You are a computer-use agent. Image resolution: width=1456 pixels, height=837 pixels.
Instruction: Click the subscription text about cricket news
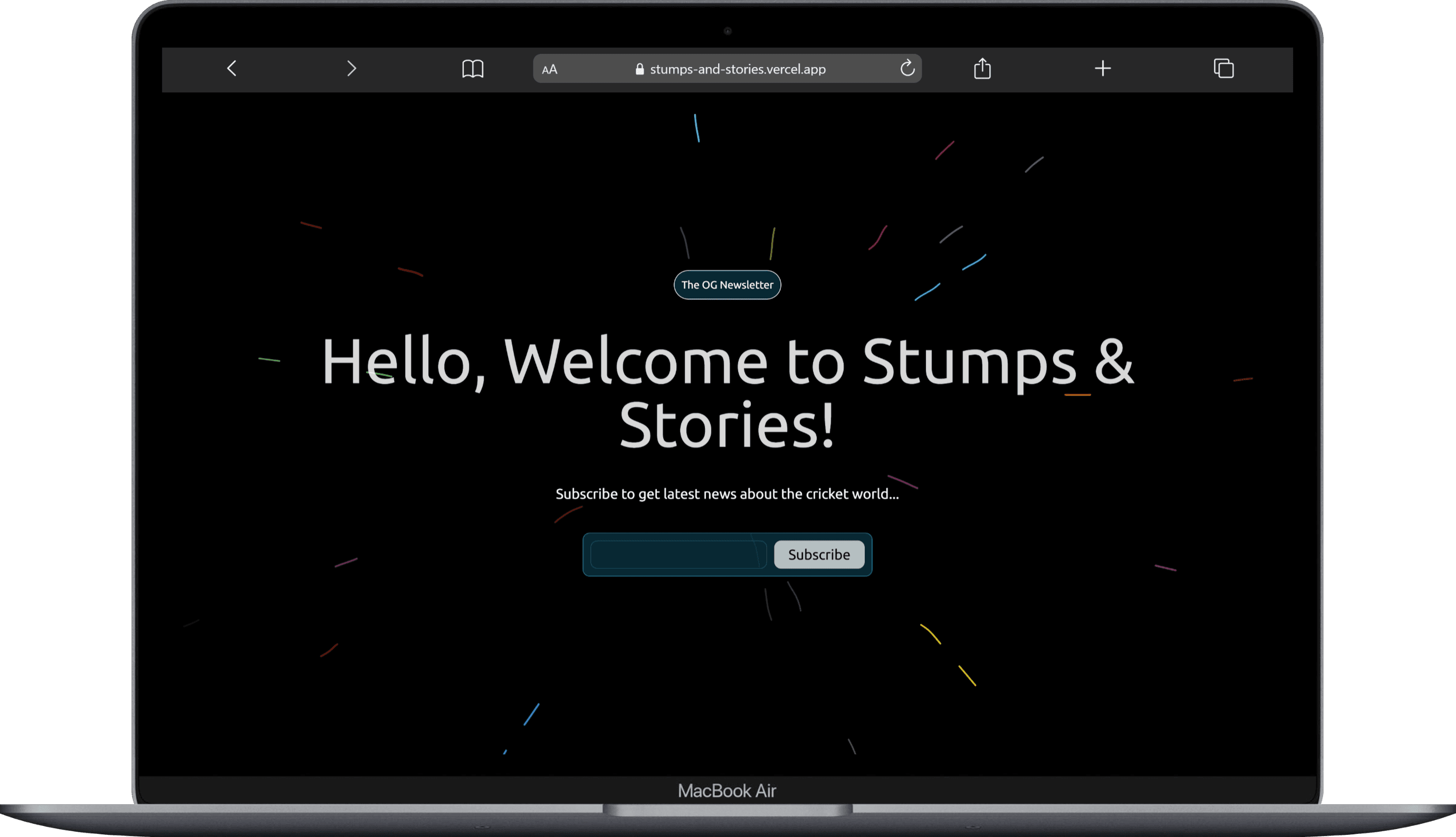(x=727, y=493)
